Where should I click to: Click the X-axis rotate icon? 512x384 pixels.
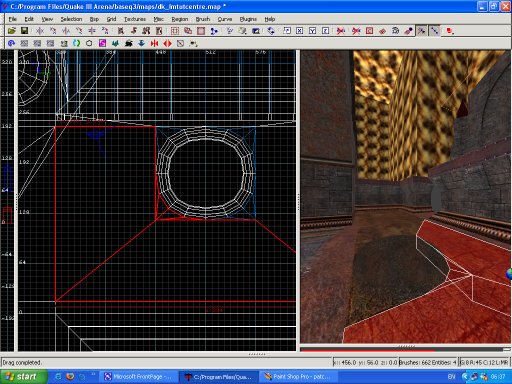(53, 31)
